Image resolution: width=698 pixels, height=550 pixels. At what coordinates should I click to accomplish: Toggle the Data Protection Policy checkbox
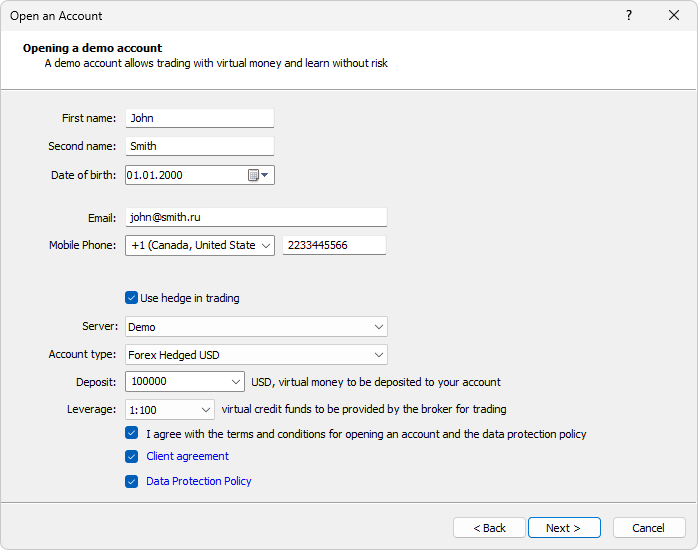pyautogui.click(x=131, y=481)
